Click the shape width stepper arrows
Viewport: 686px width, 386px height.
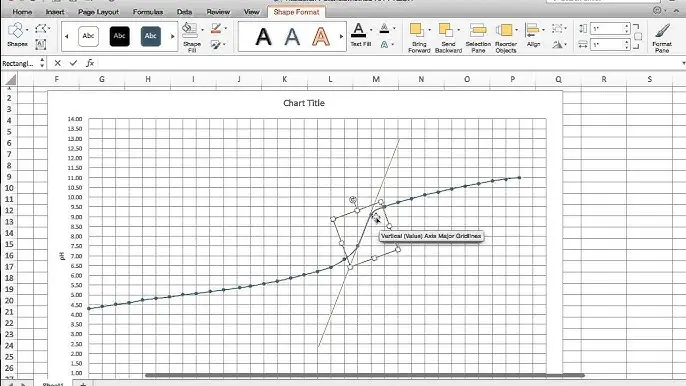(627, 44)
